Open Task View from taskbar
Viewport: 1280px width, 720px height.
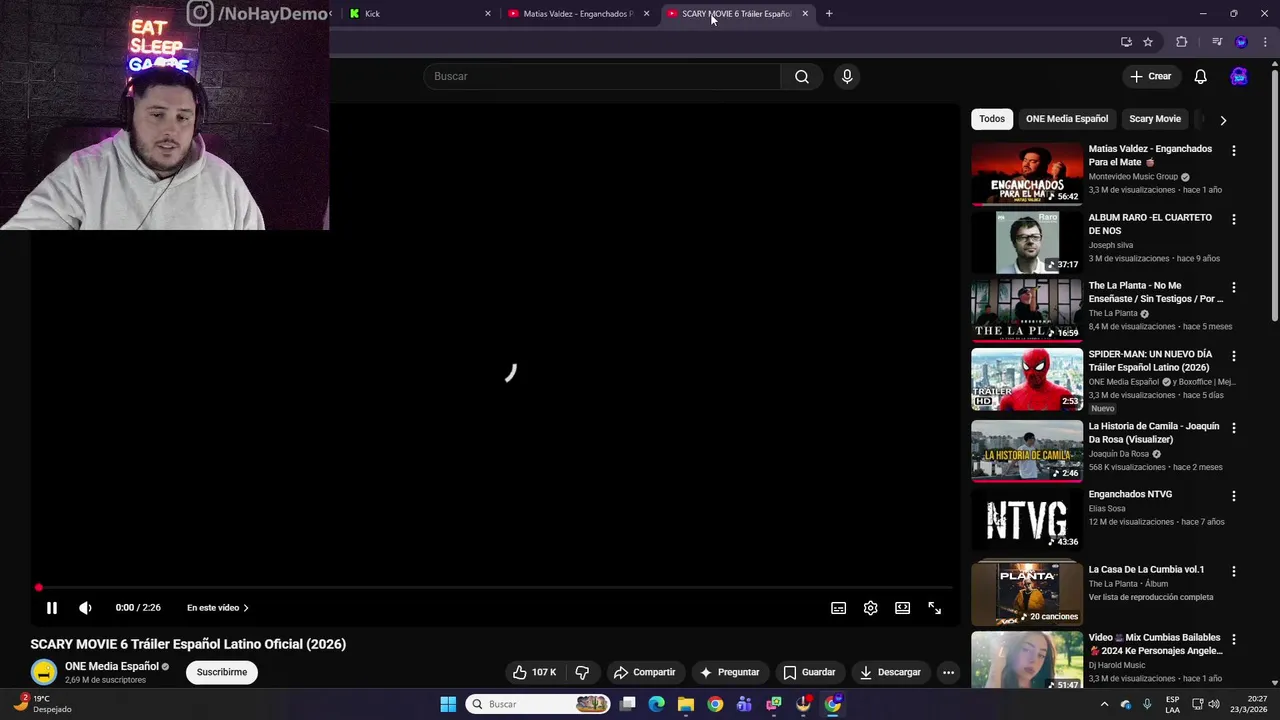pos(628,704)
